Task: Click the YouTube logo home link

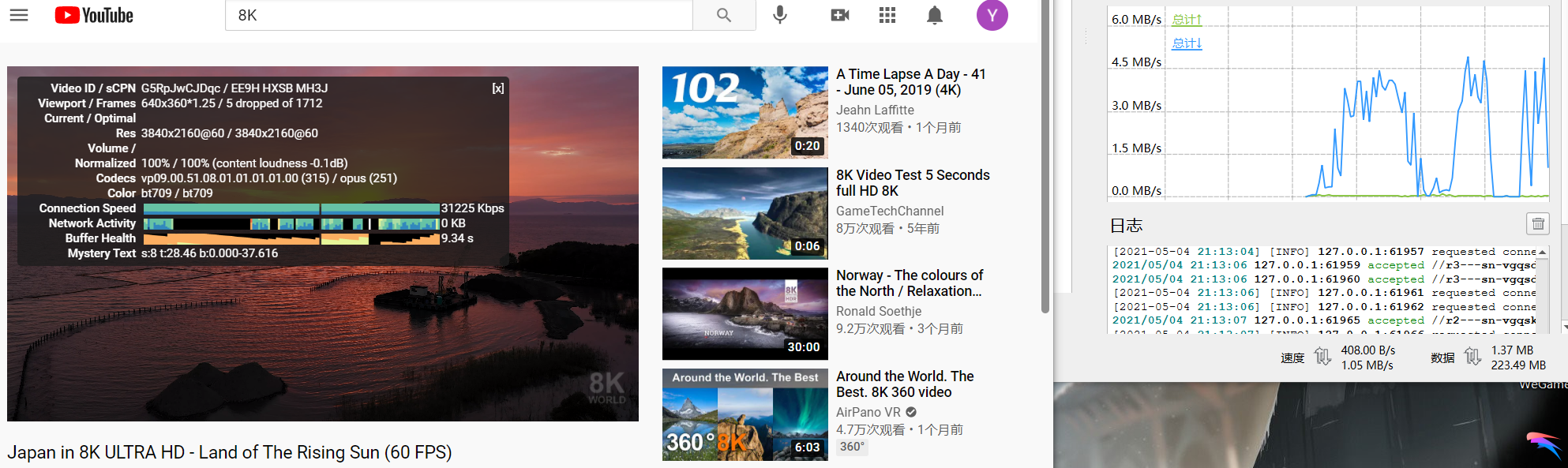Action: pyautogui.click(x=94, y=15)
